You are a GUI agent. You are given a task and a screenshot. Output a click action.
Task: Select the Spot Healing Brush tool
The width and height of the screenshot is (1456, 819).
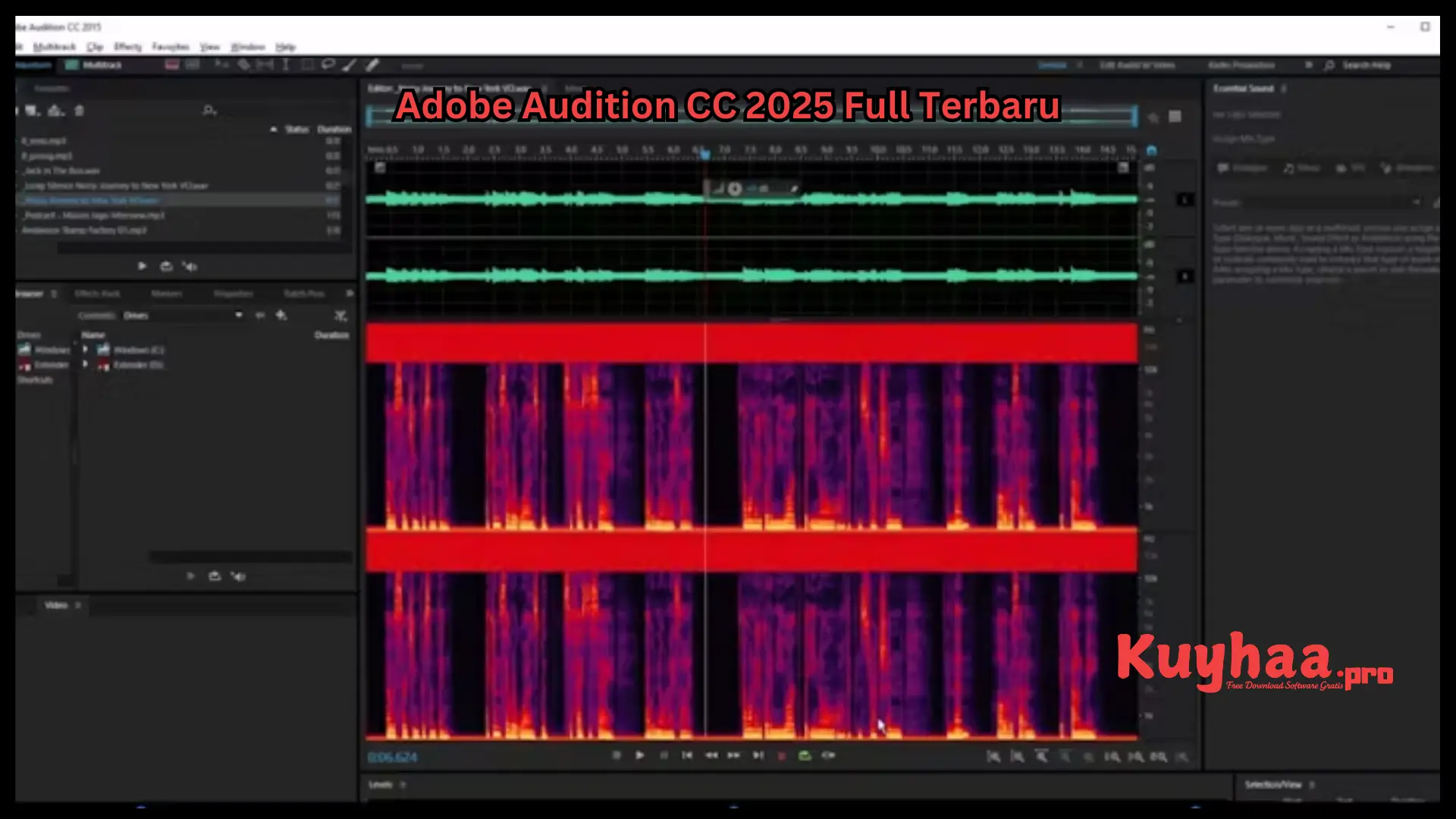tap(372, 64)
